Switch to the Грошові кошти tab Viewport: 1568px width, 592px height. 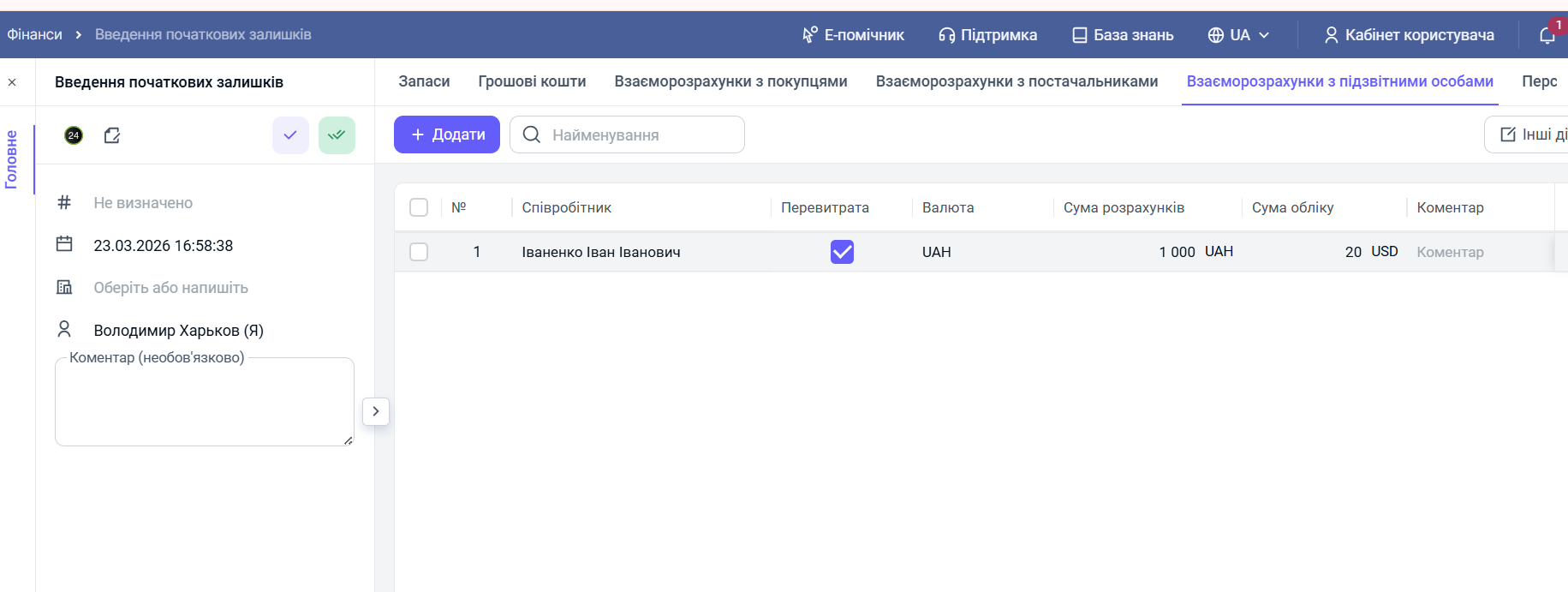point(532,81)
